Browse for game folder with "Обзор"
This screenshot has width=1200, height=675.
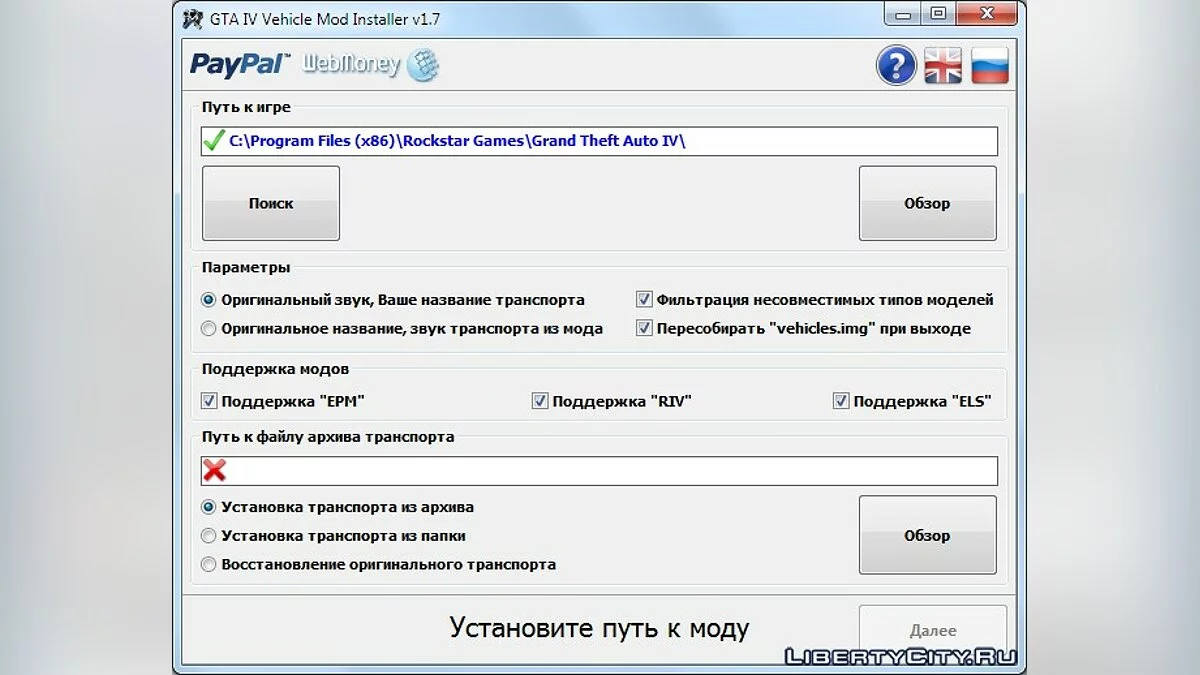click(927, 203)
